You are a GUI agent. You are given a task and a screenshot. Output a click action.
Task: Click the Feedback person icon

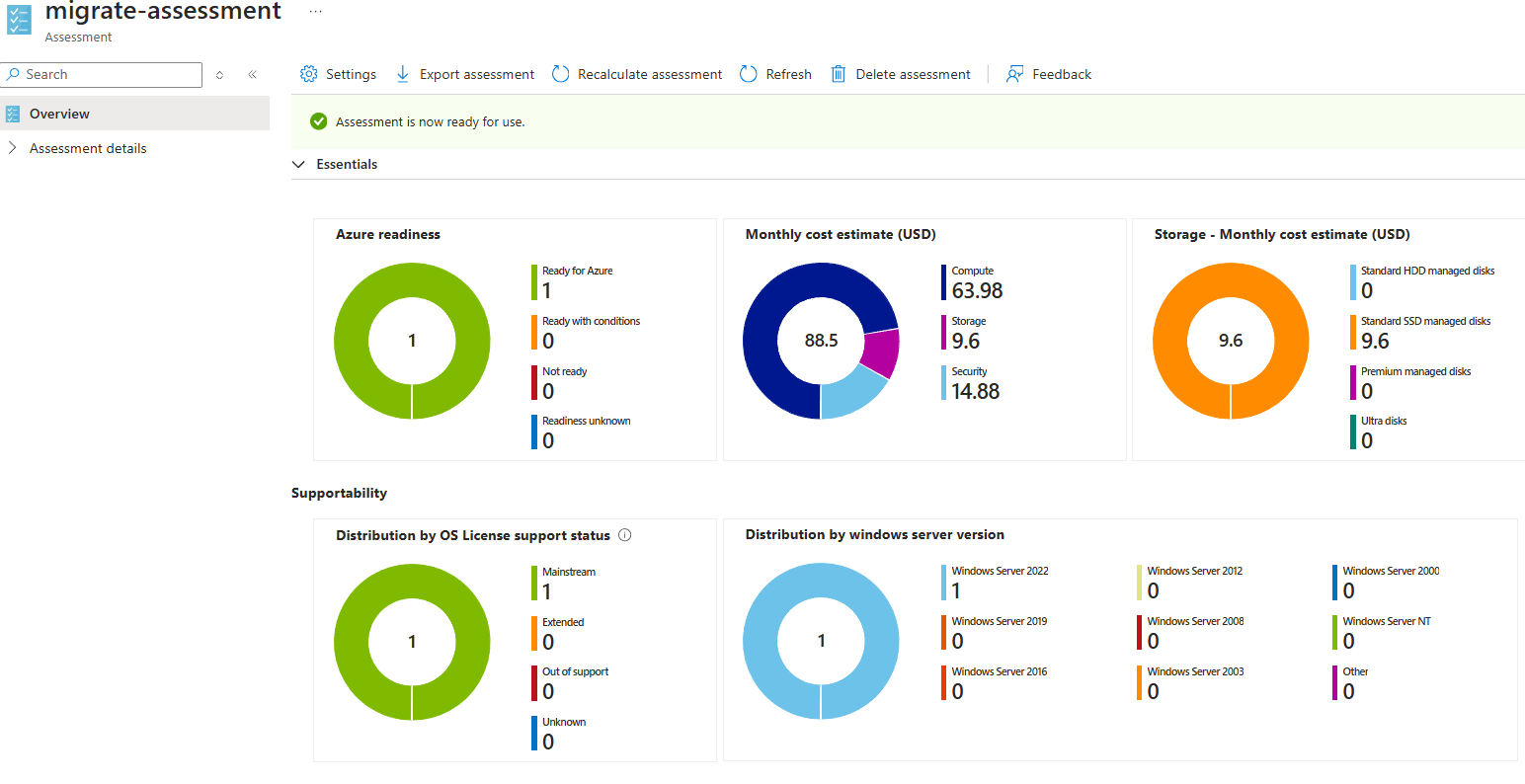(1014, 74)
